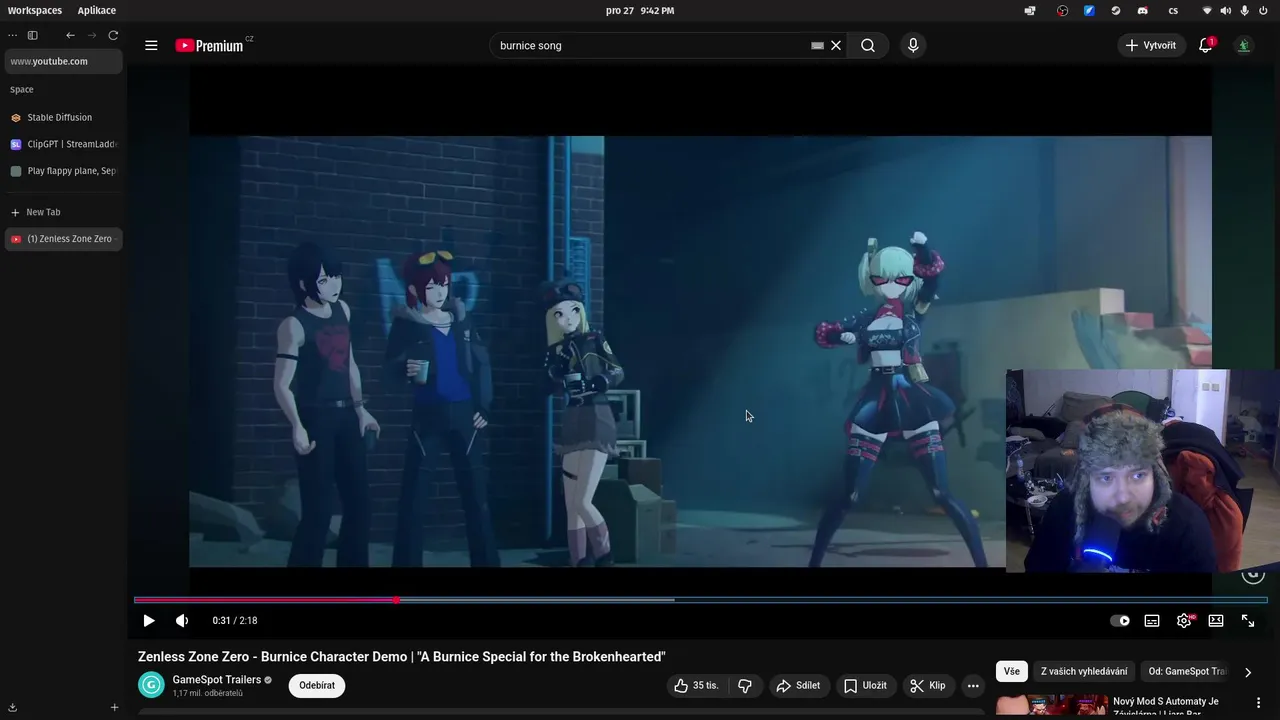This screenshot has width=1280, height=720.
Task: Open Workspaces in the top panel
Action: (35, 10)
